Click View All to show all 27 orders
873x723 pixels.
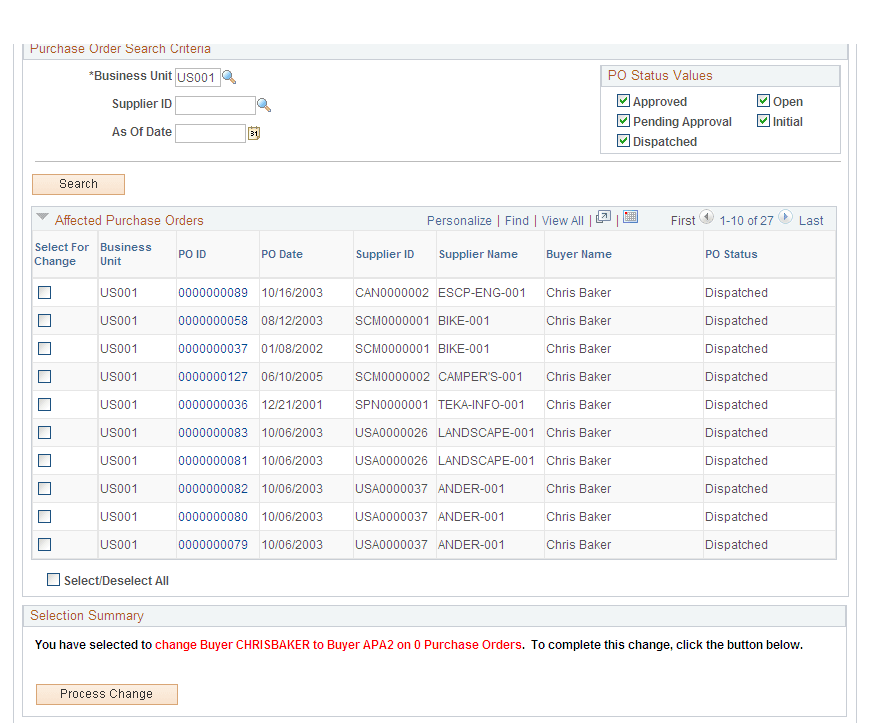pos(562,220)
